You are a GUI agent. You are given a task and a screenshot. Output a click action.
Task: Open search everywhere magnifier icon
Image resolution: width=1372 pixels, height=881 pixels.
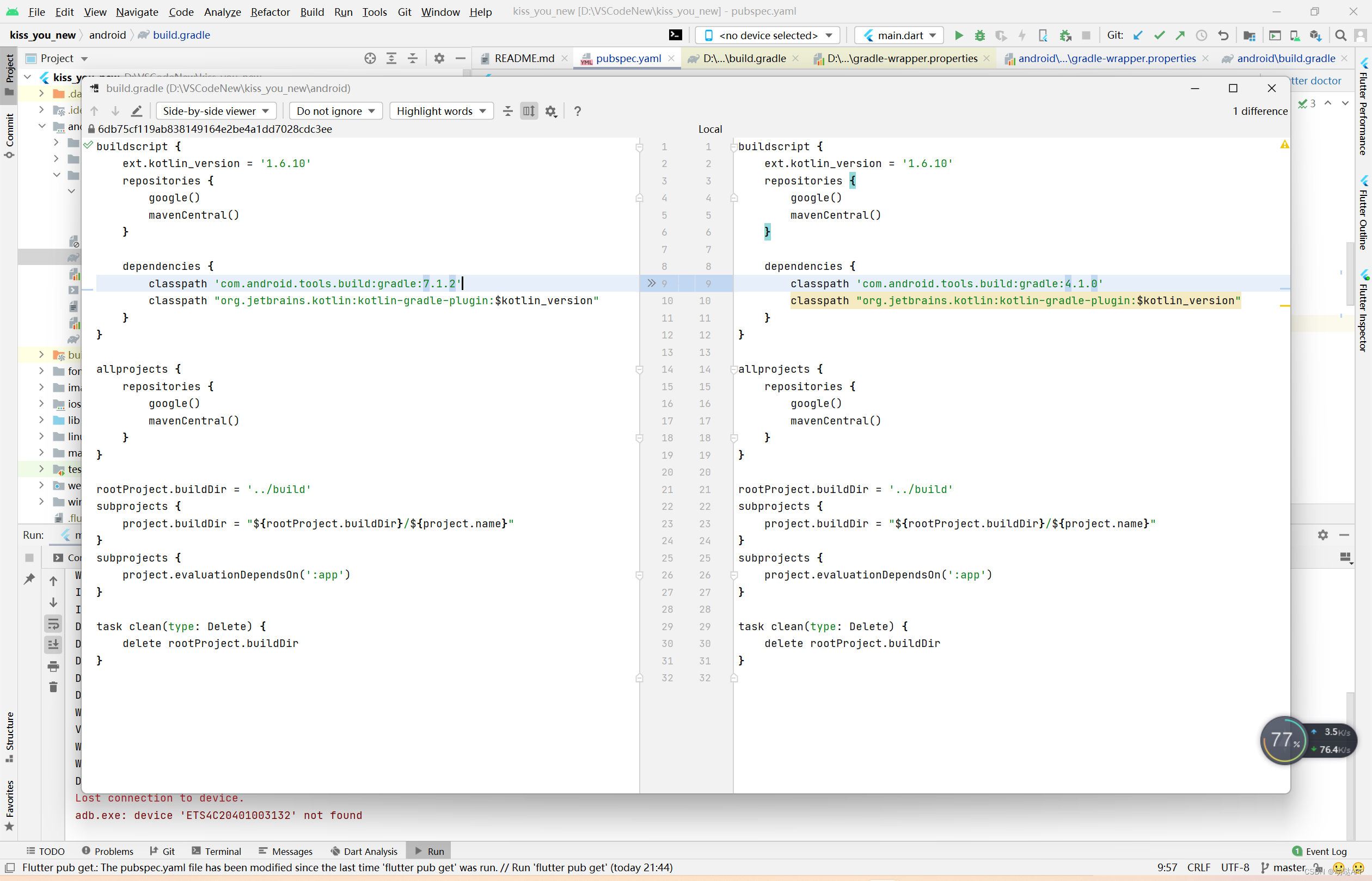pos(1340,35)
